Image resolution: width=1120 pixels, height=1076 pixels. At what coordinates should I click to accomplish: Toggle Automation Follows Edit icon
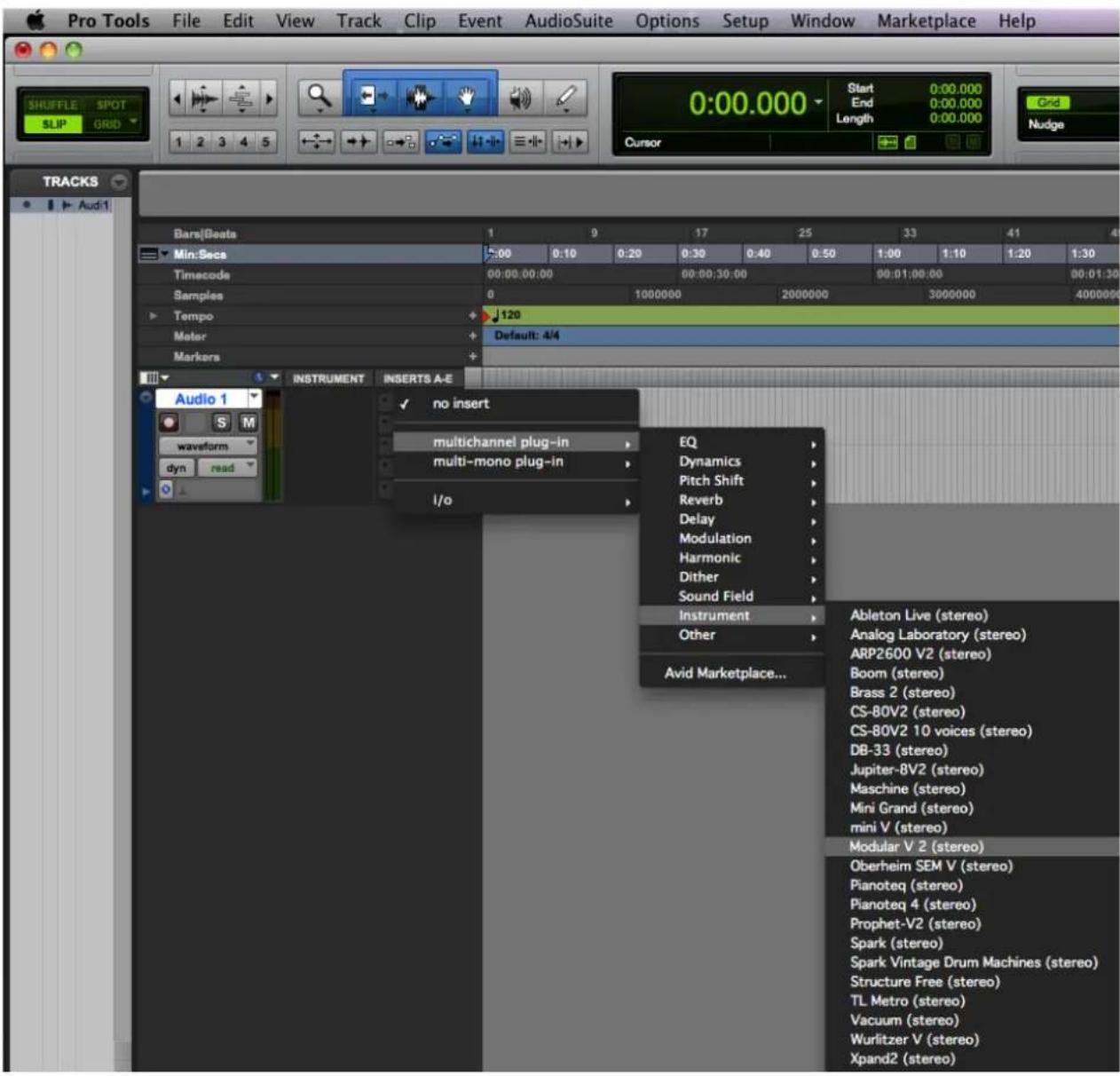[443, 141]
